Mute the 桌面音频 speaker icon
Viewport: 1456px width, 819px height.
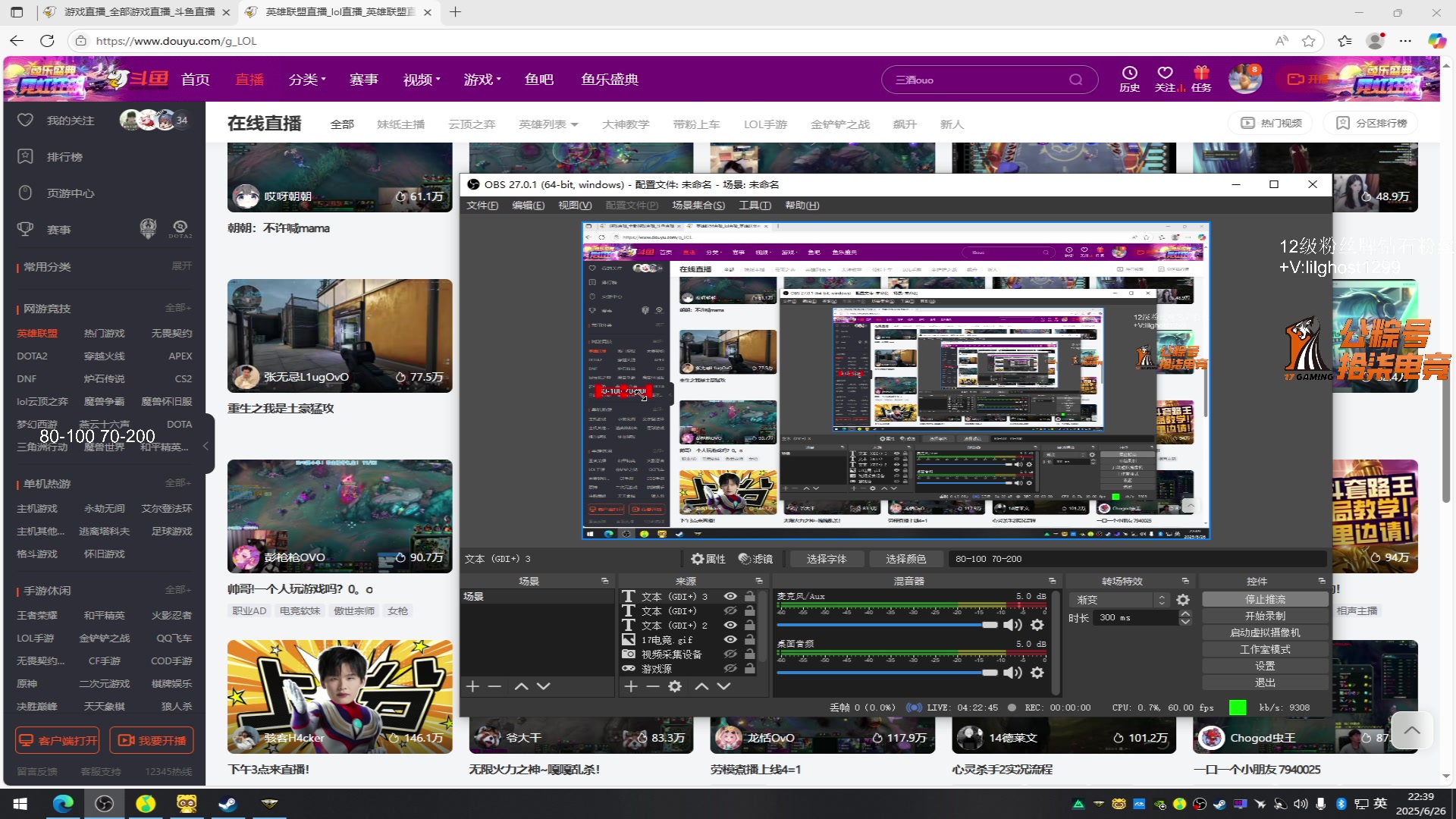[x=1012, y=673]
